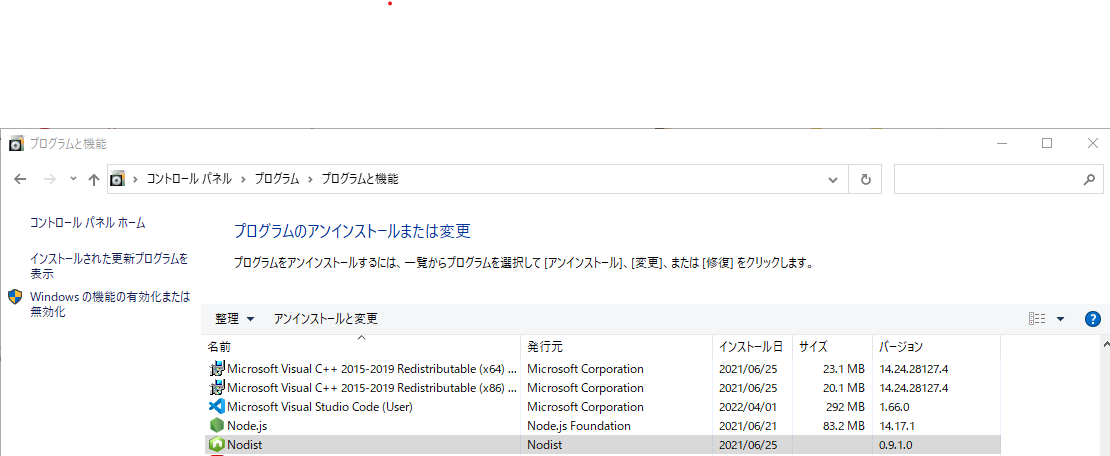Click the 83.2 MB size cell

coord(842,426)
